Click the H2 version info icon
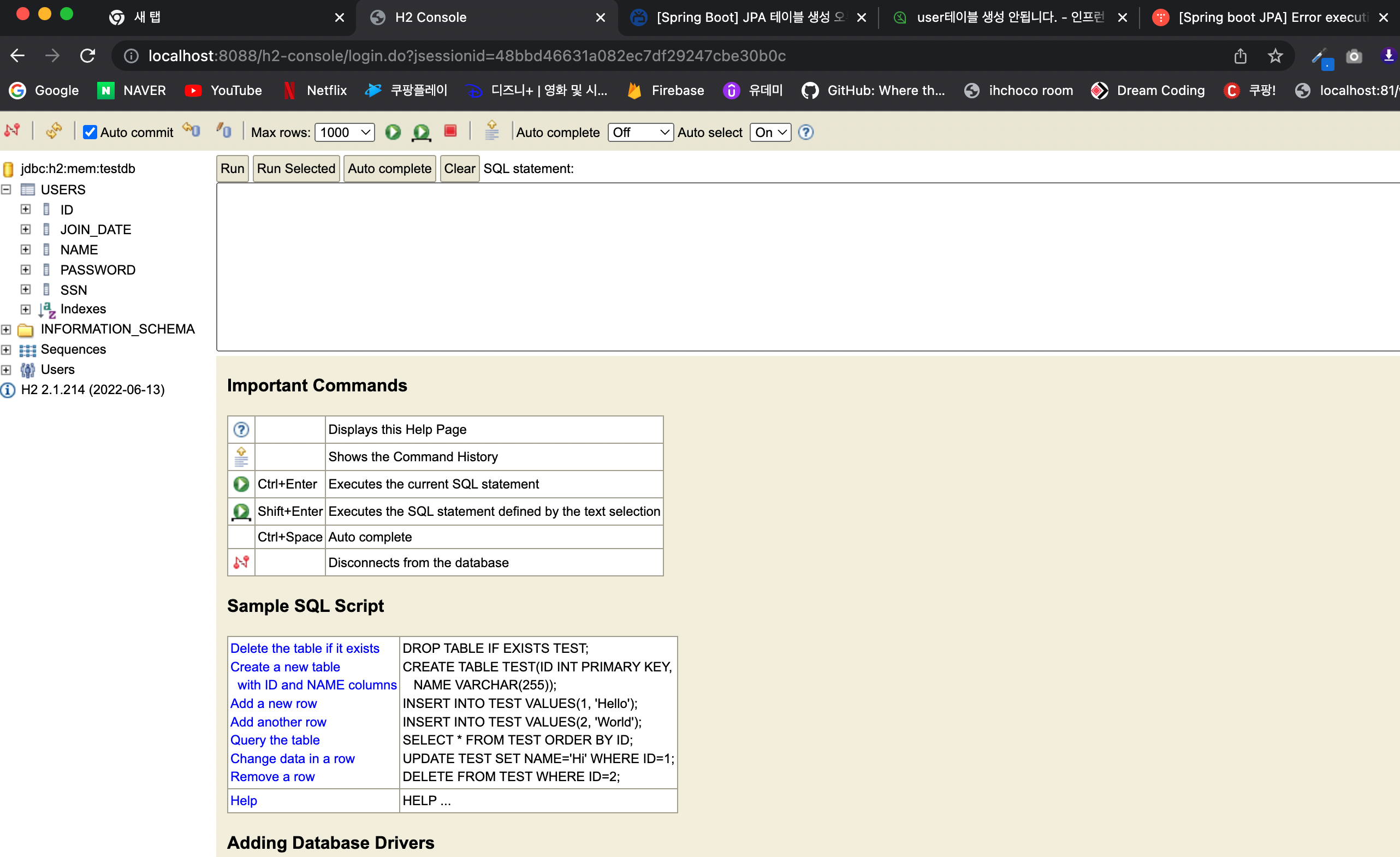This screenshot has height=857, width=1400. pos(8,390)
